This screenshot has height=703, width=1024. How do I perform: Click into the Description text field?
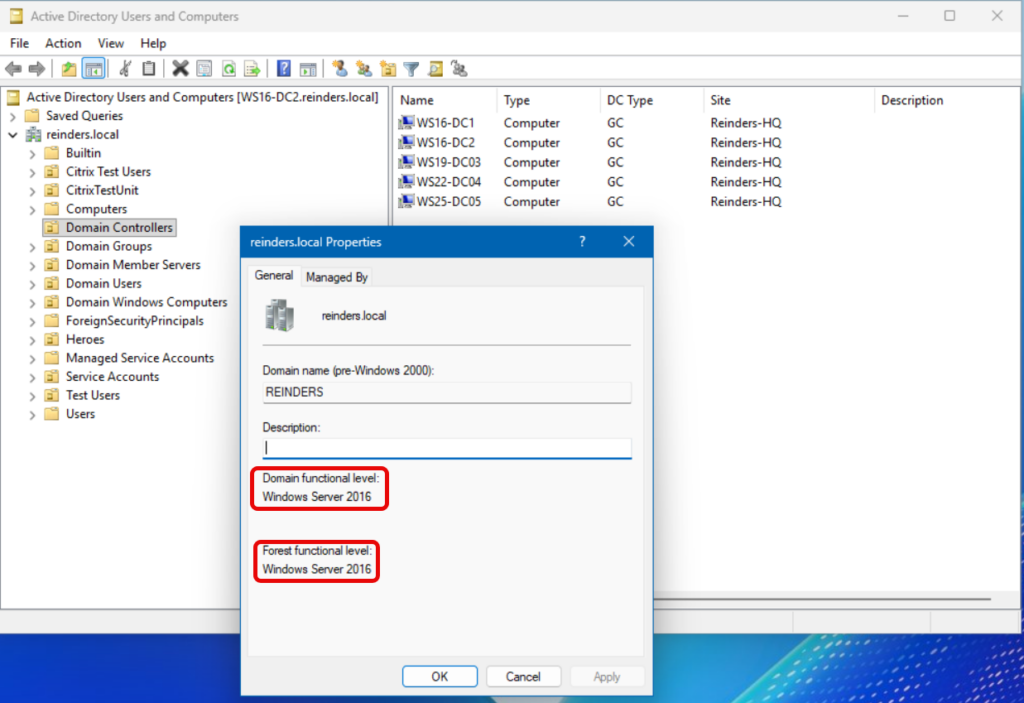pyautogui.click(x=446, y=448)
